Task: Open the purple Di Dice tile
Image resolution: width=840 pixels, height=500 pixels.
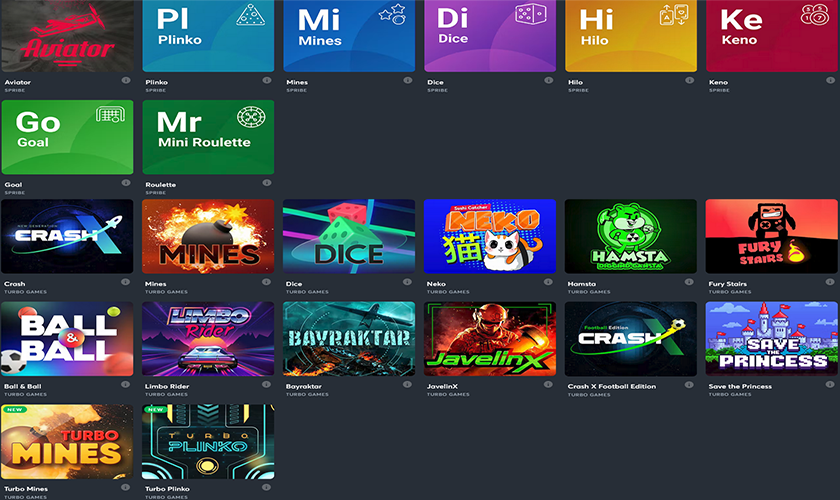Action: tap(490, 35)
